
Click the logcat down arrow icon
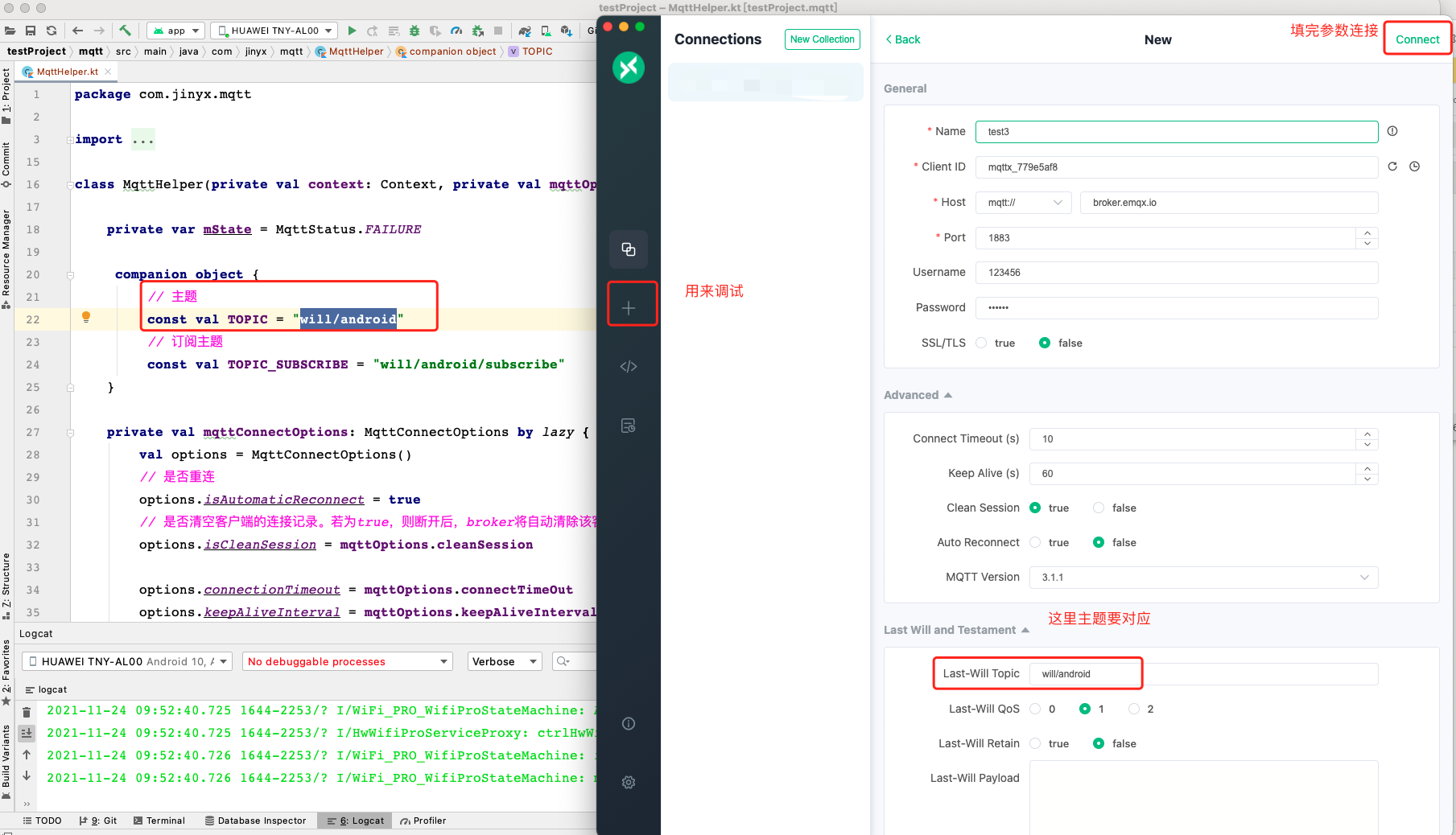[x=27, y=775]
